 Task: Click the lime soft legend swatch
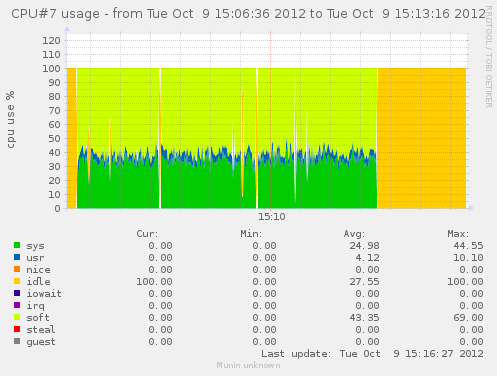[17, 317]
